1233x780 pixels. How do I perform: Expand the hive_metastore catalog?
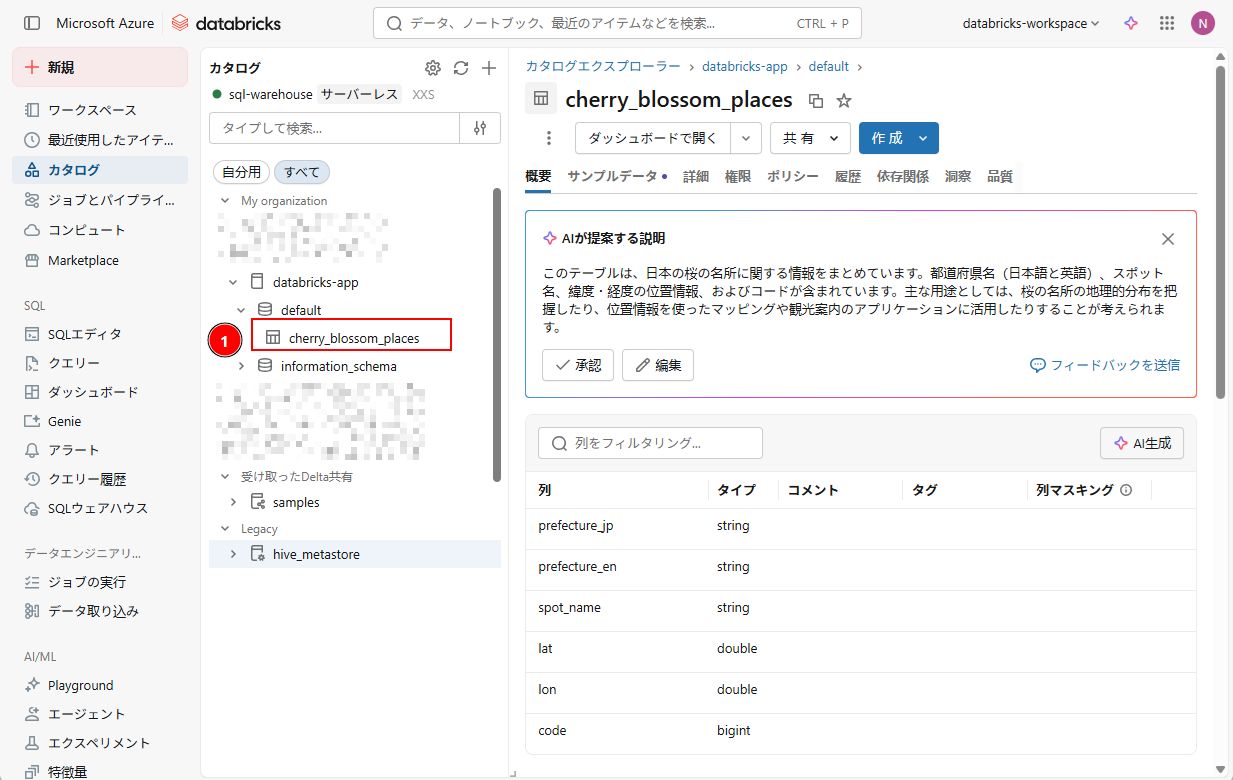(233, 554)
